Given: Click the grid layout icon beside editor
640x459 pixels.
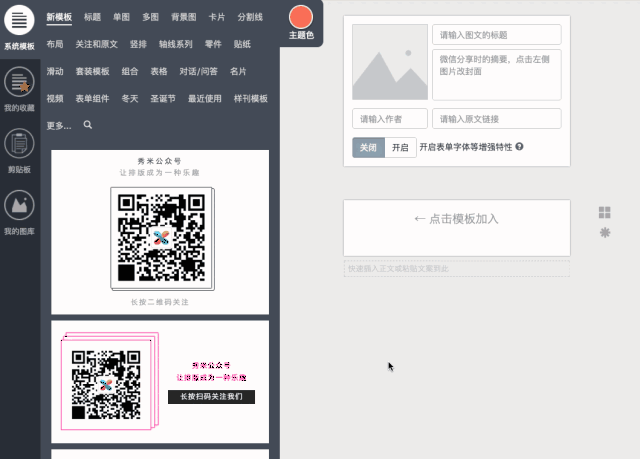Looking at the screenshot, I should pos(604,213).
